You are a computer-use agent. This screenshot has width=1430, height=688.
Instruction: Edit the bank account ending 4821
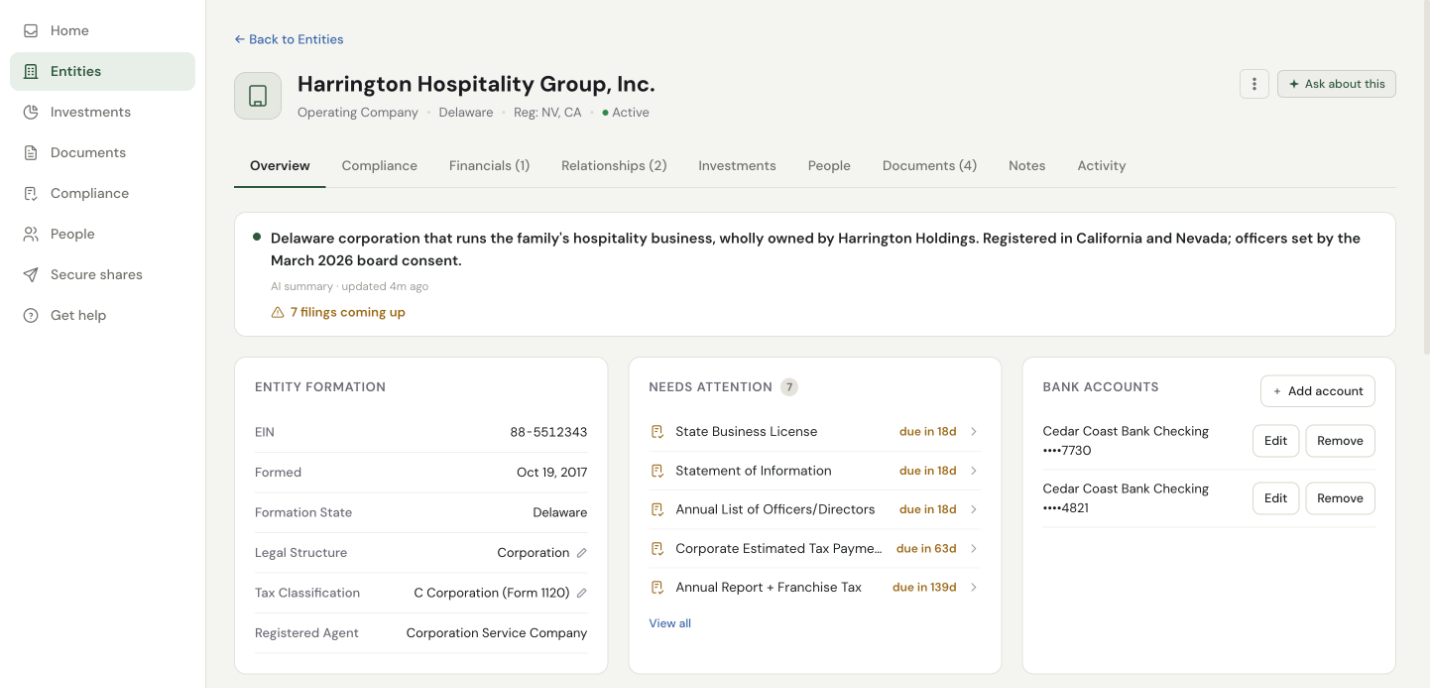tap(1275, 498)
